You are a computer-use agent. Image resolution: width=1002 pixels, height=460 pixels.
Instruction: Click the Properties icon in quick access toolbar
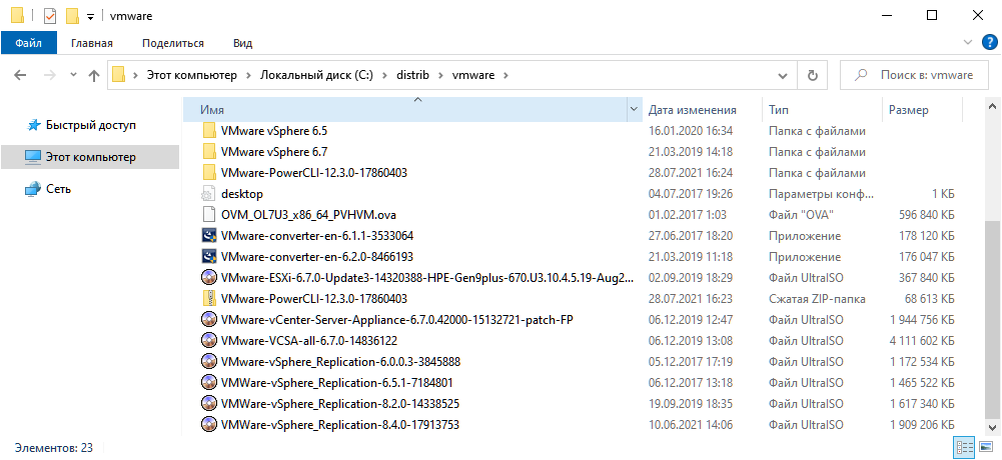50,15
